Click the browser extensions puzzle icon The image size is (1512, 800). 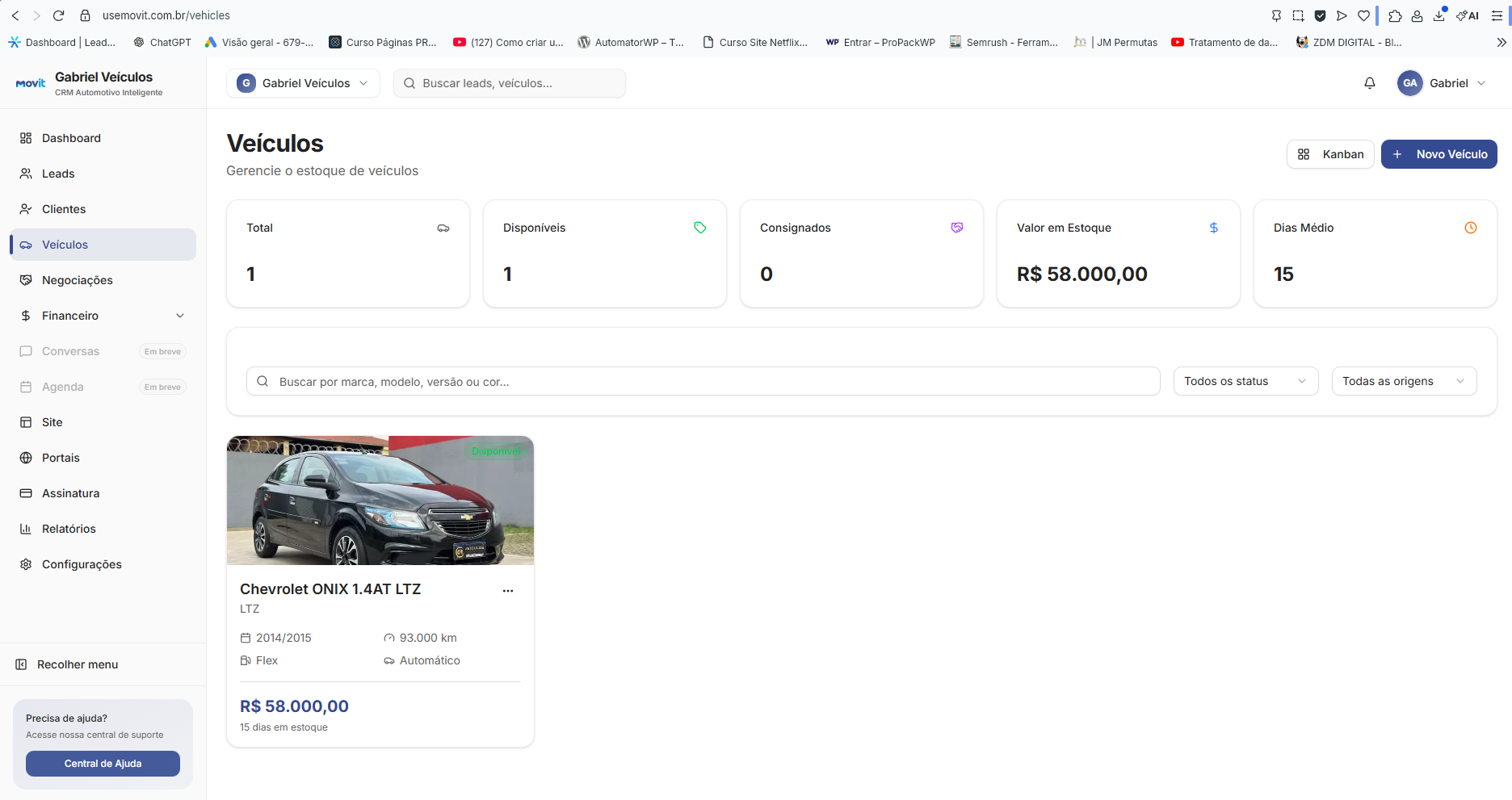(x=1394, y=15)
